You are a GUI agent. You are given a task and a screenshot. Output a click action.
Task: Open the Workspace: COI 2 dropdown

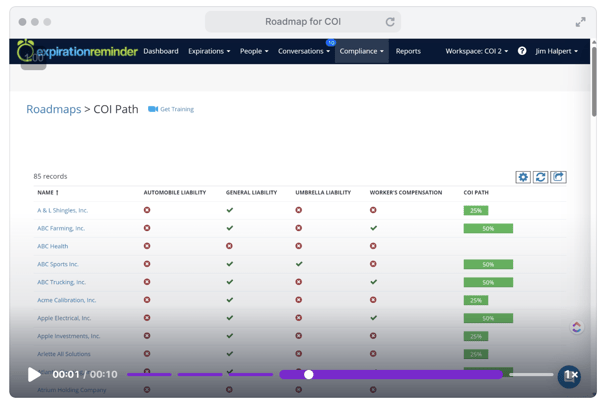tap(477, 51)
